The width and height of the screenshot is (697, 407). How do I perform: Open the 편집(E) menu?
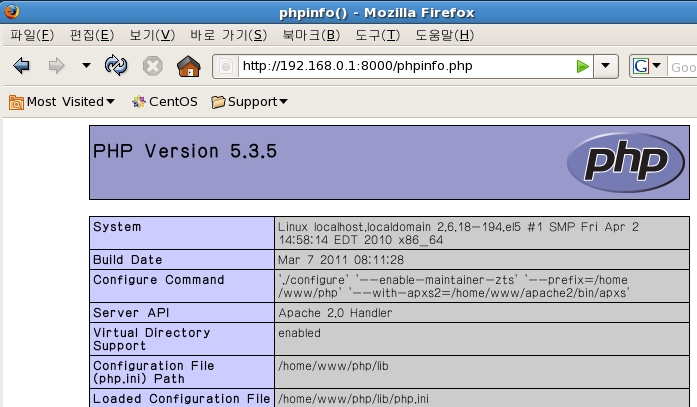(x=92, y=35)
